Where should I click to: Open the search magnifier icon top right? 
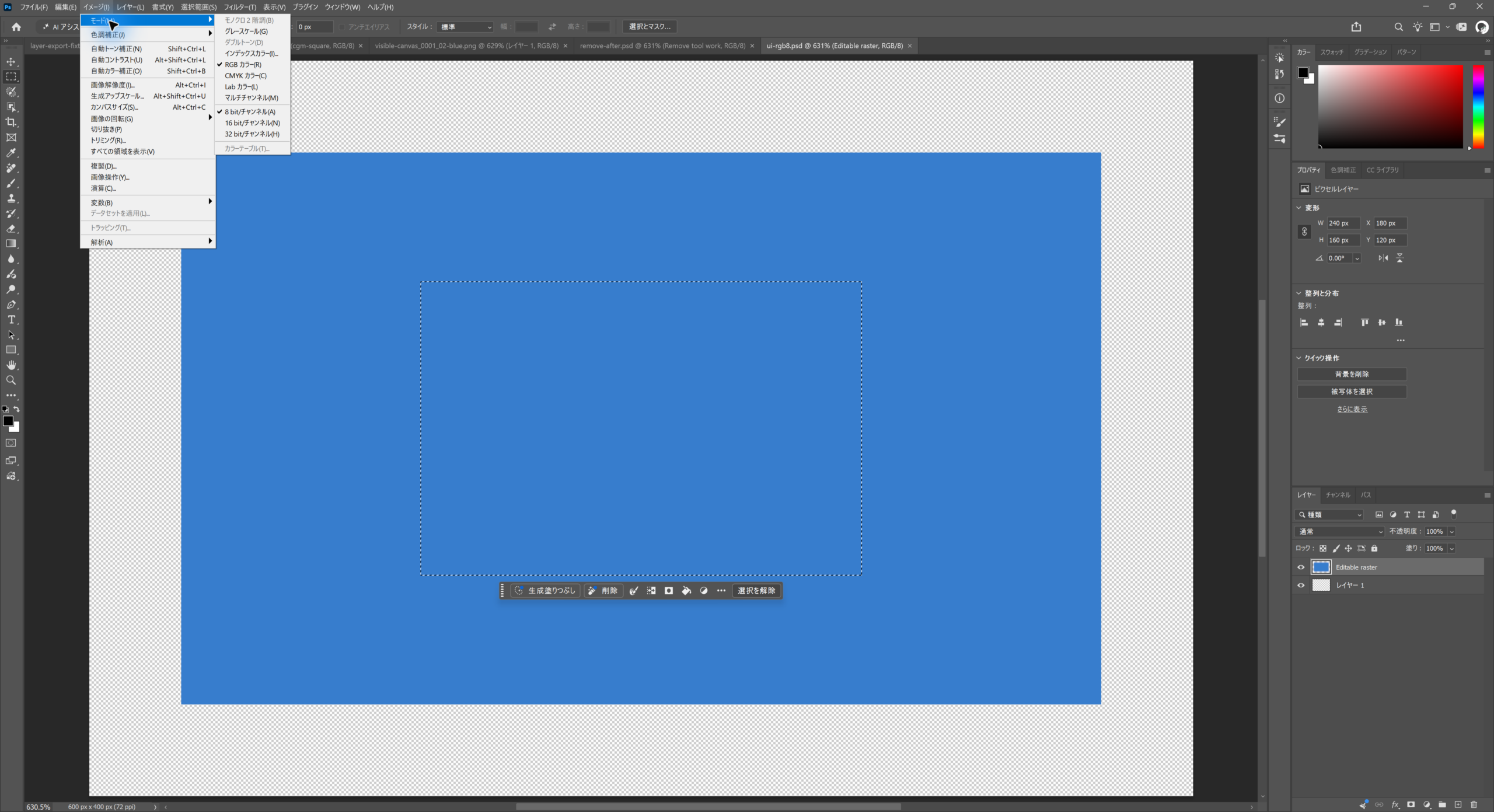[x=1398, y=27]
